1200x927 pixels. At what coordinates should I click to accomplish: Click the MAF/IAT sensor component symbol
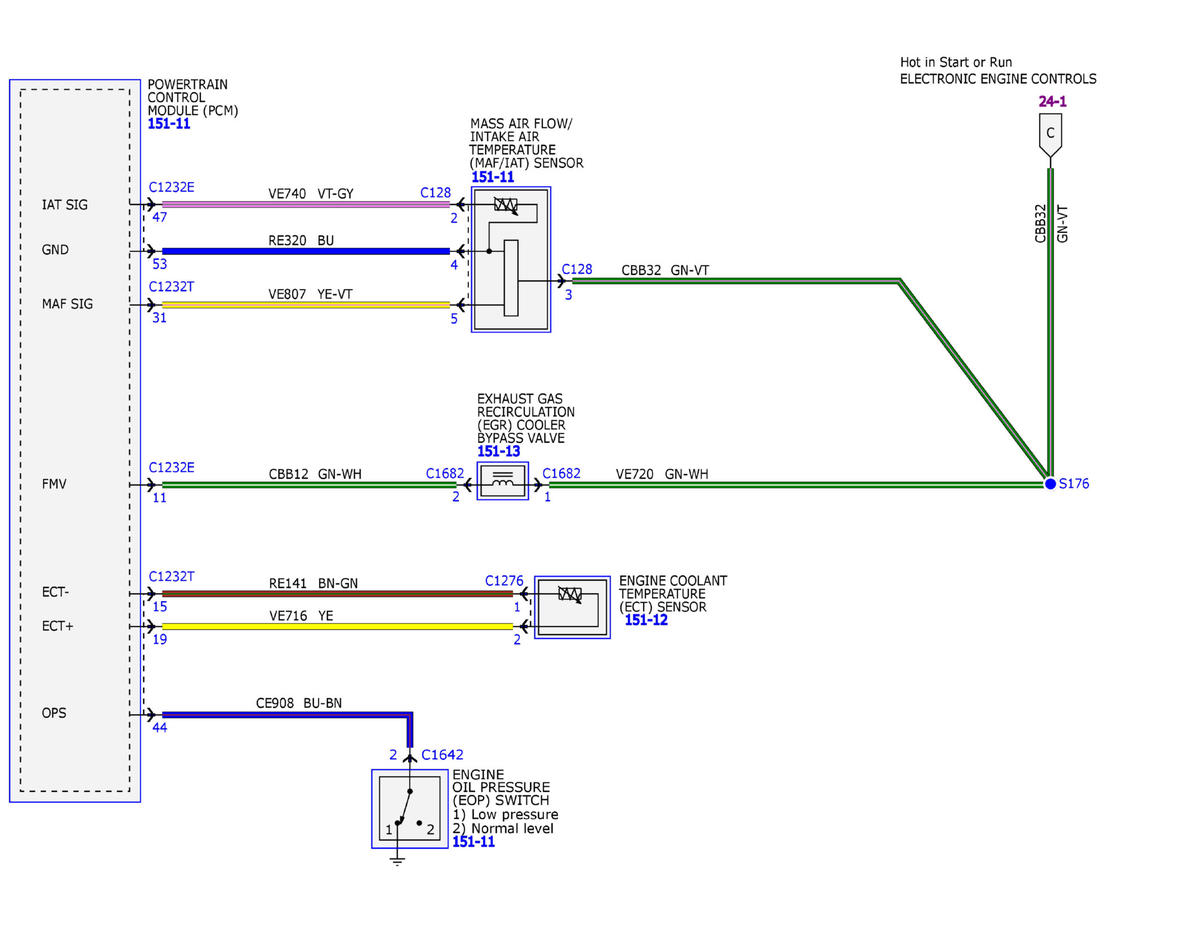[511, 259]
